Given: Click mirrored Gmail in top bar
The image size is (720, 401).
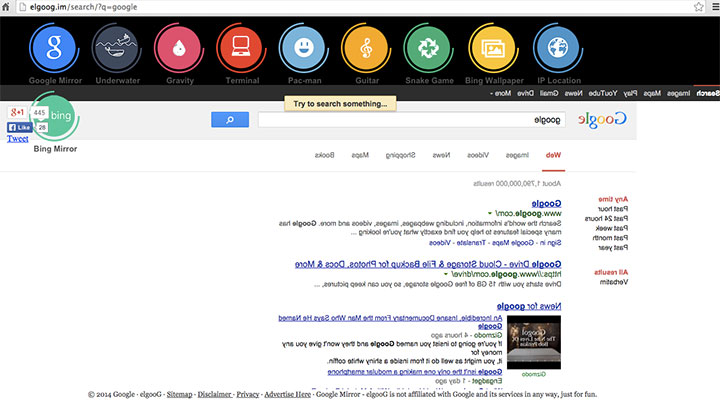Looking at the screenshot, I should [x=549, y=93].
